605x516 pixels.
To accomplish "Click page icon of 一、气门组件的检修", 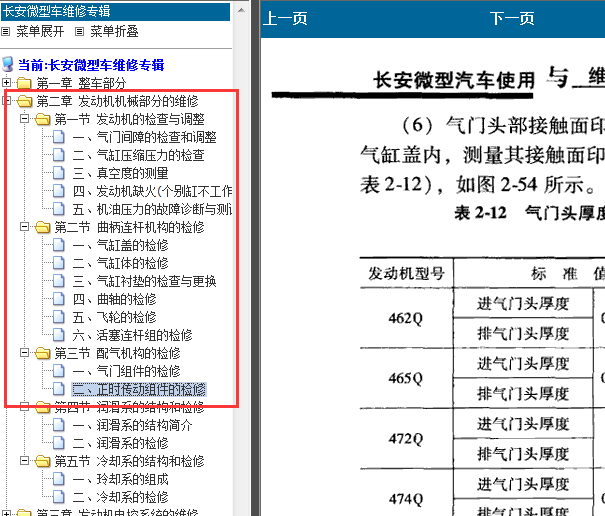I will click(59, 371).
